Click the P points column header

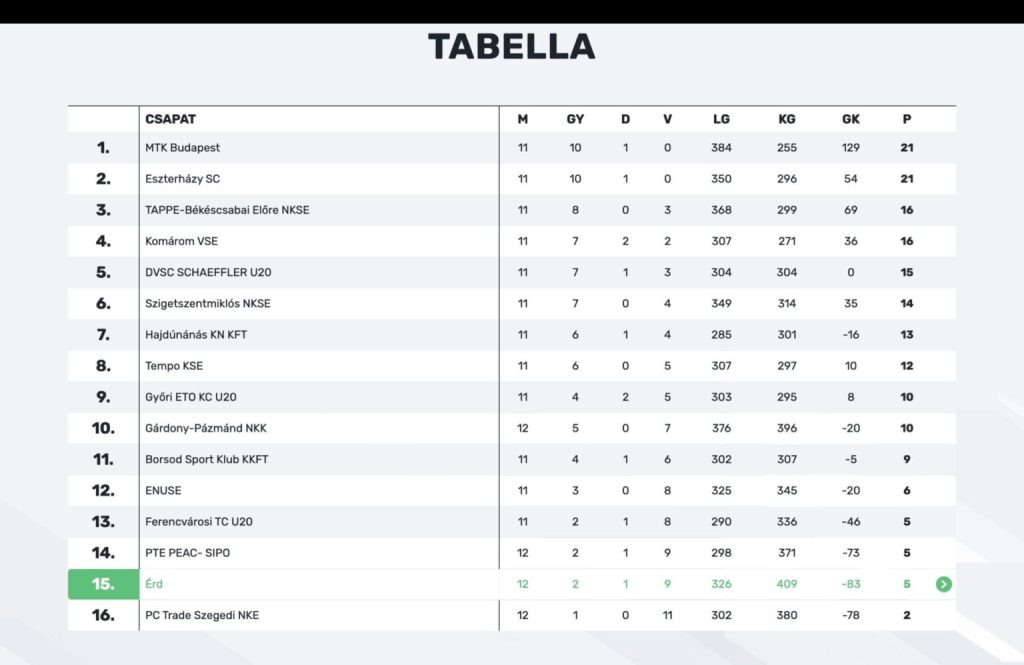[x=907, y=119]
